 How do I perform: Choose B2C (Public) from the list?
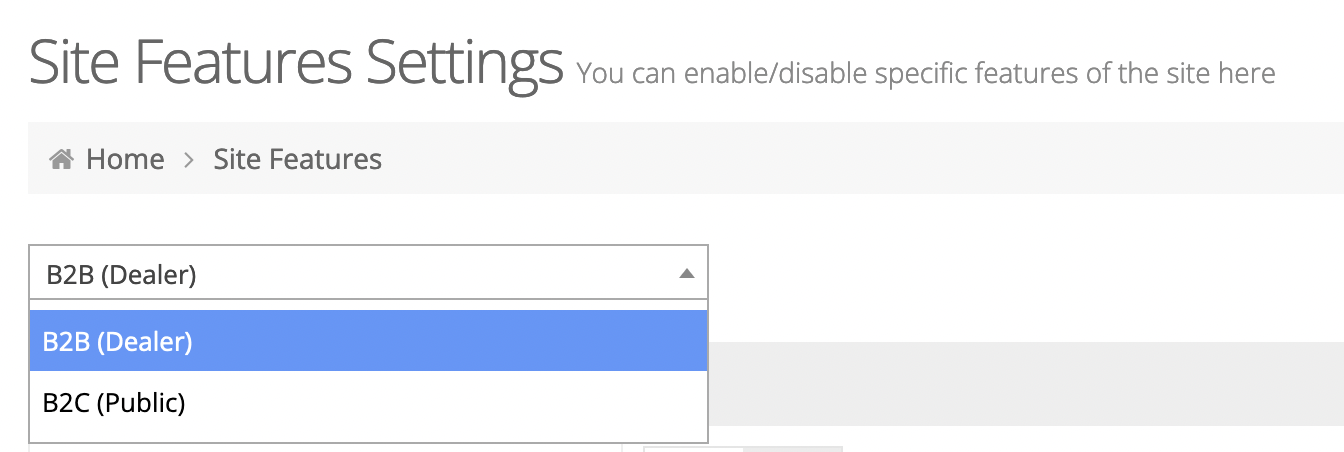368,403
